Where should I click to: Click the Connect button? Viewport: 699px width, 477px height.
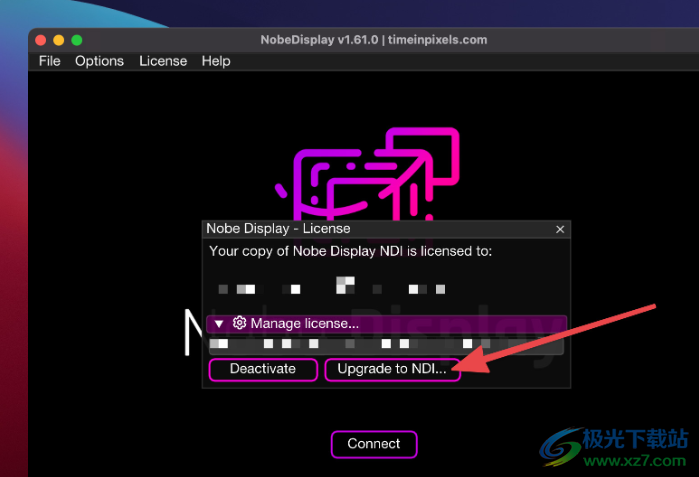tap(374, 444)
